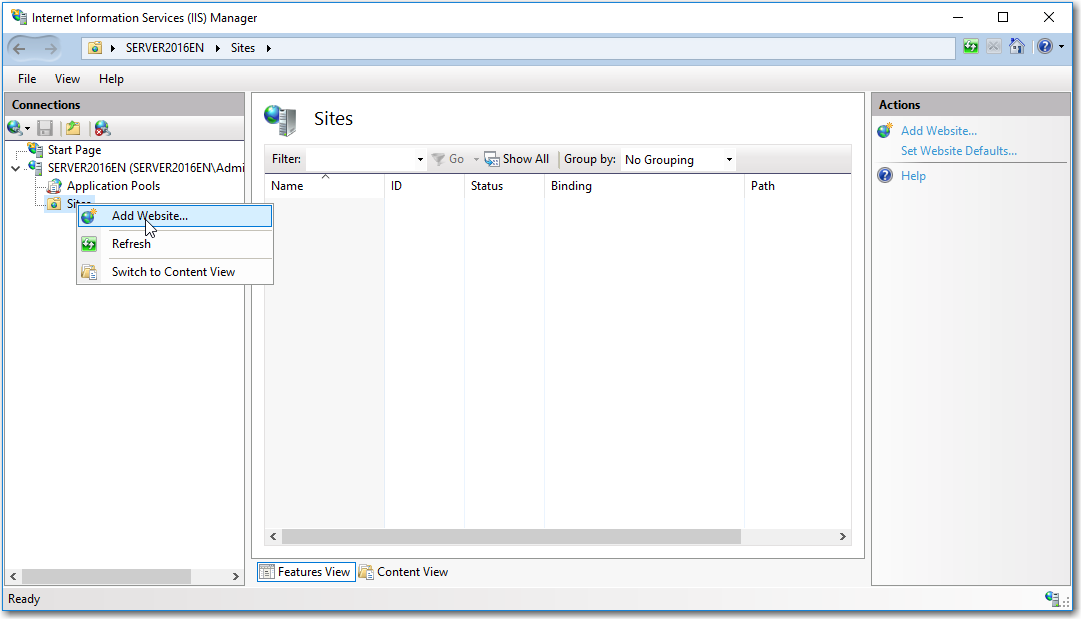Switch to the Content View tab

click(x=403, y=572)
